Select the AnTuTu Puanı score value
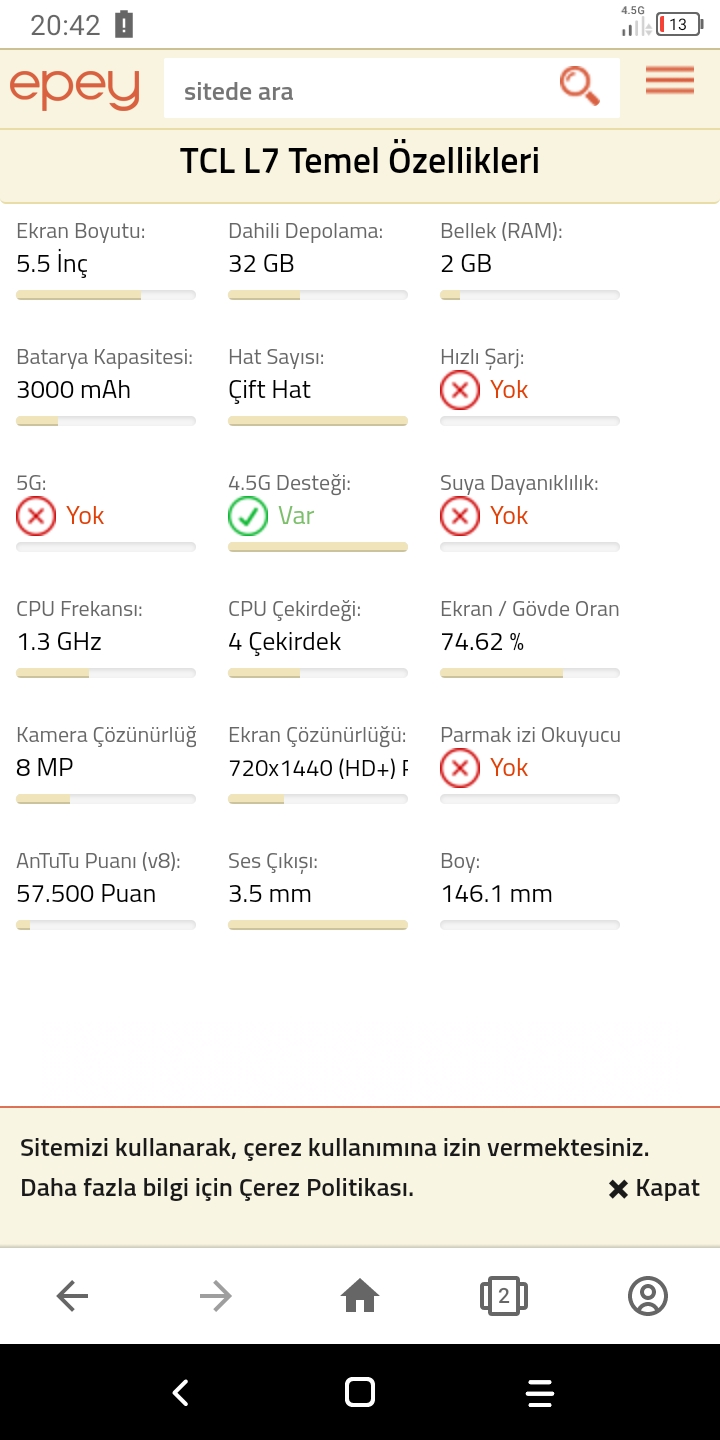This screenshot has height=1440, width=720. (x=86, y=894)
